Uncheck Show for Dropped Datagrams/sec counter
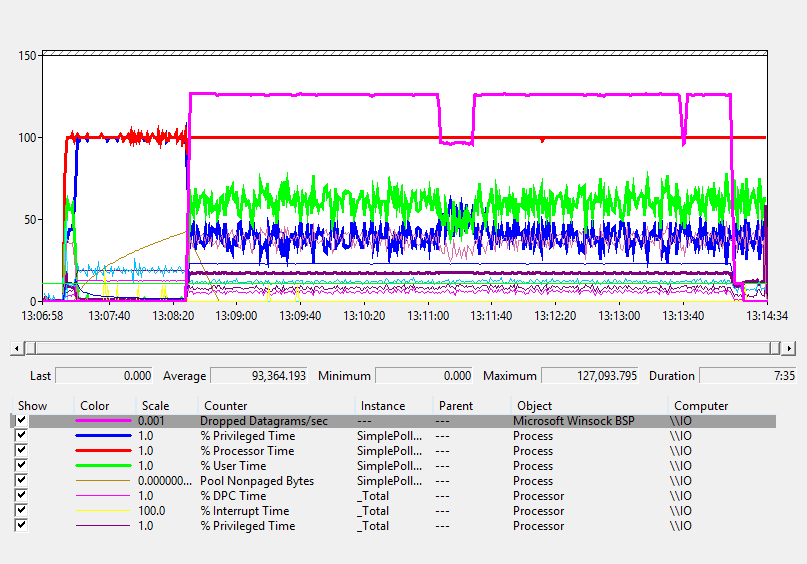807x564 pixels. [x=21, y=420]
